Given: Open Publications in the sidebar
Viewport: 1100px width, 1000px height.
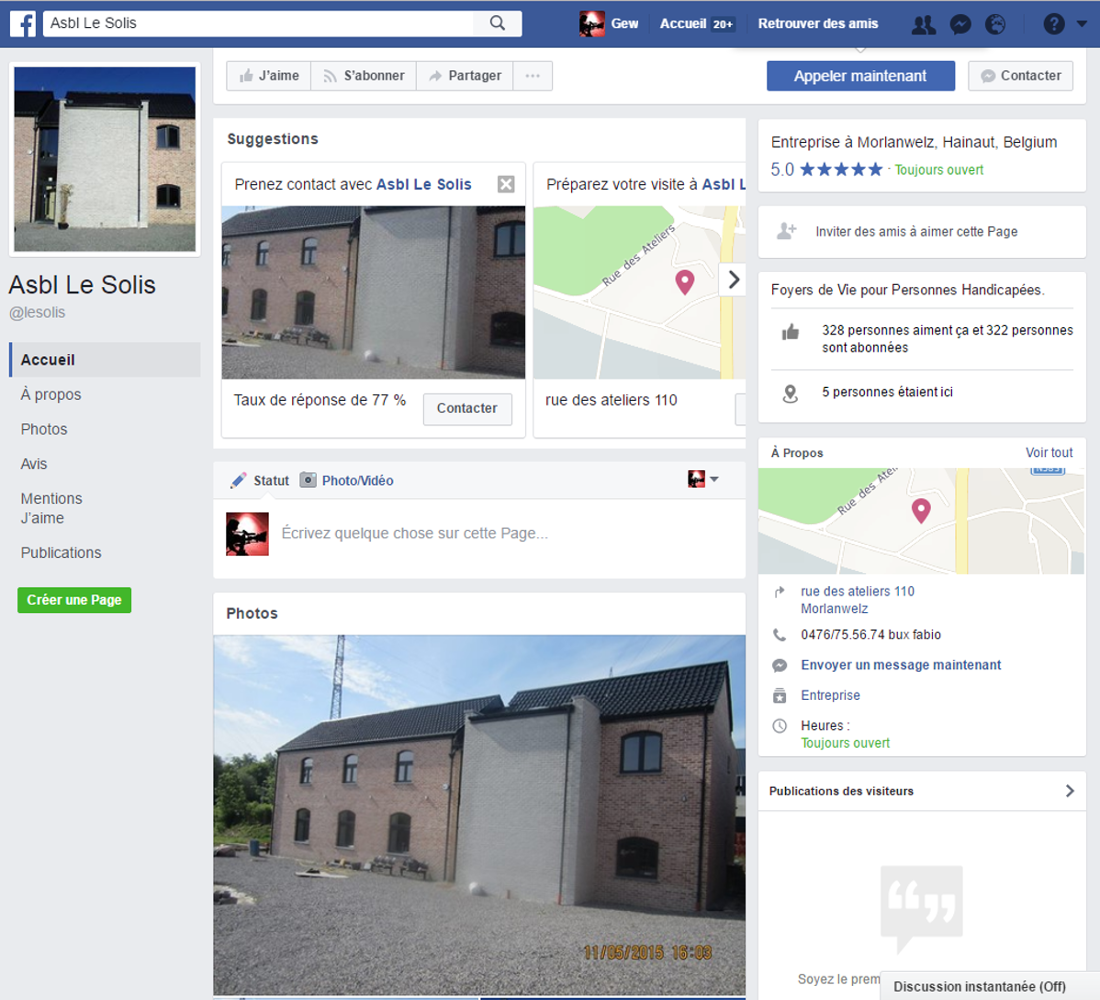Looking at the screenshot, I should point(60,553).
